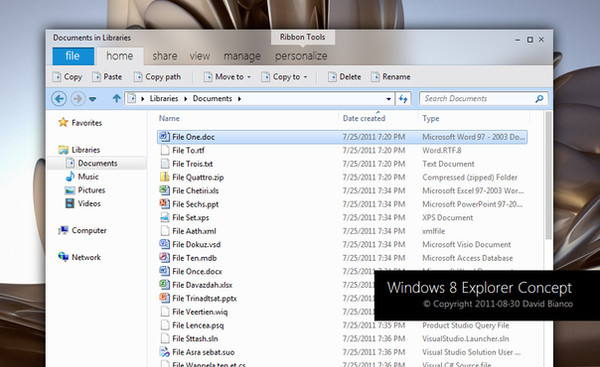Click the up one level arrow
600x367 pixels.
pos(117,98)
